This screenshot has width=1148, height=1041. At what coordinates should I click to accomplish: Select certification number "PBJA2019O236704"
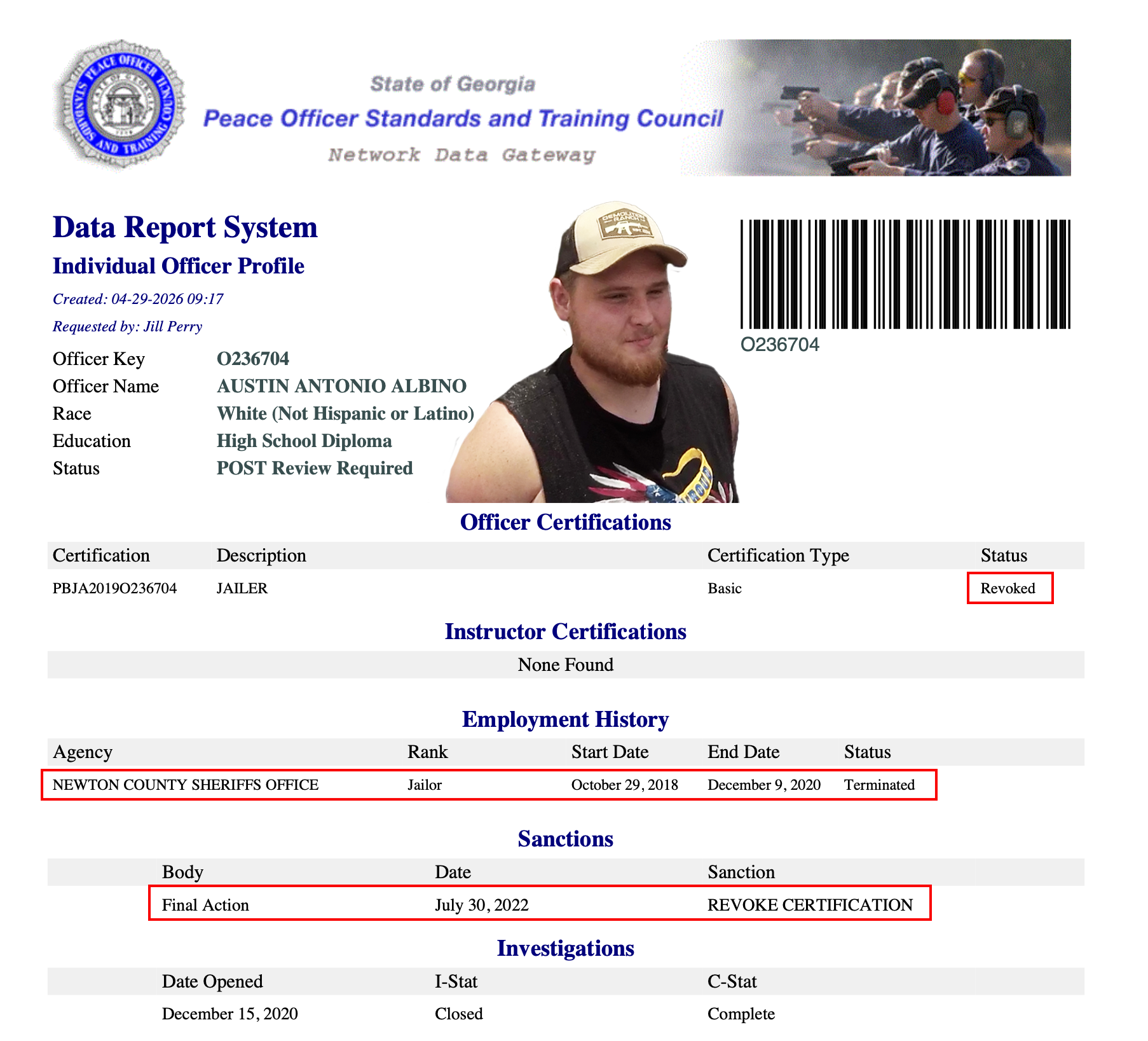(114, 588)
